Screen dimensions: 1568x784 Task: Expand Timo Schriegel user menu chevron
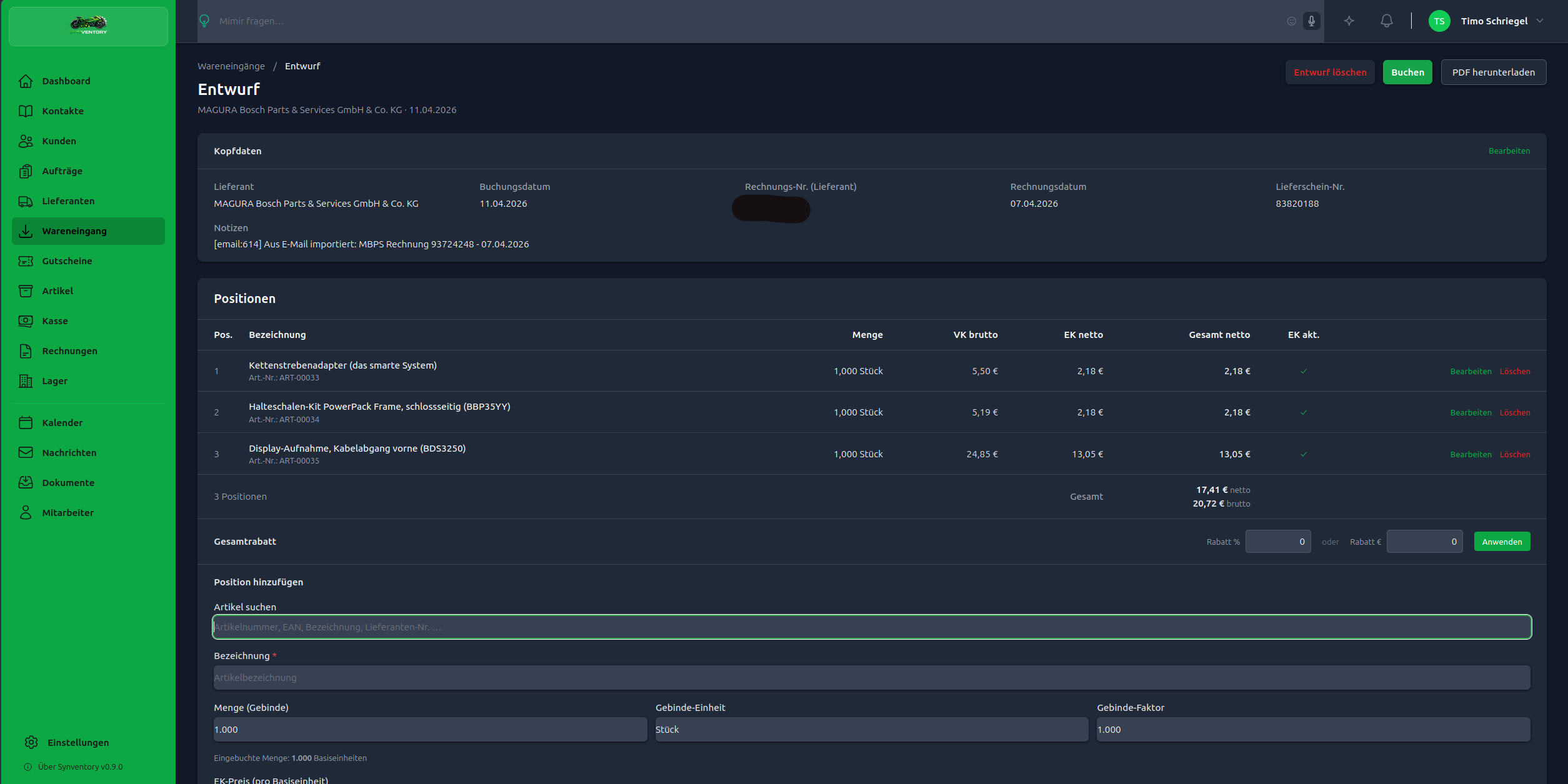pos(1540,21)
